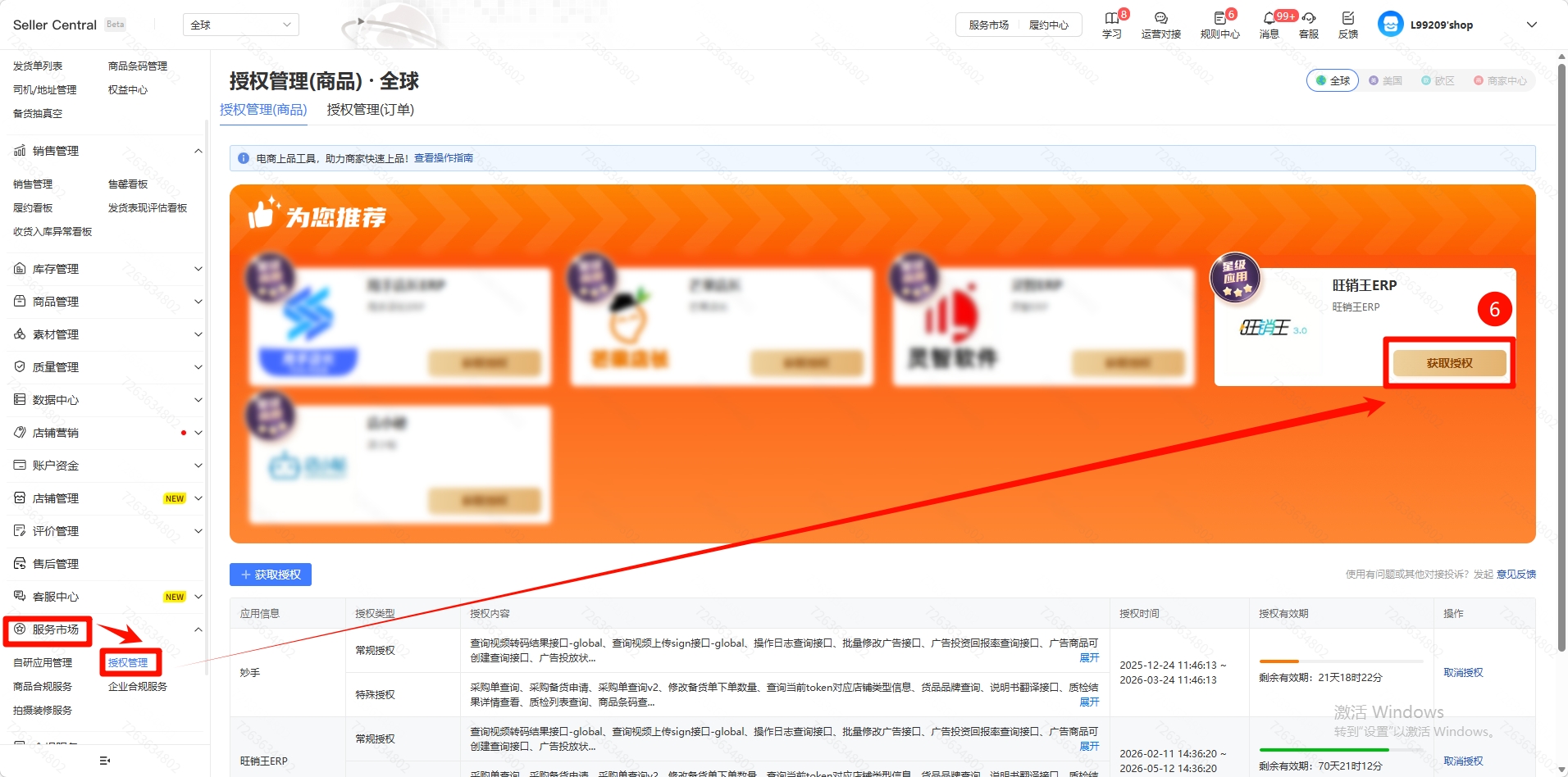Click the 反馈 feedback icon
Viewport: 1568px width, 777px height.
tap(1347, 19)
